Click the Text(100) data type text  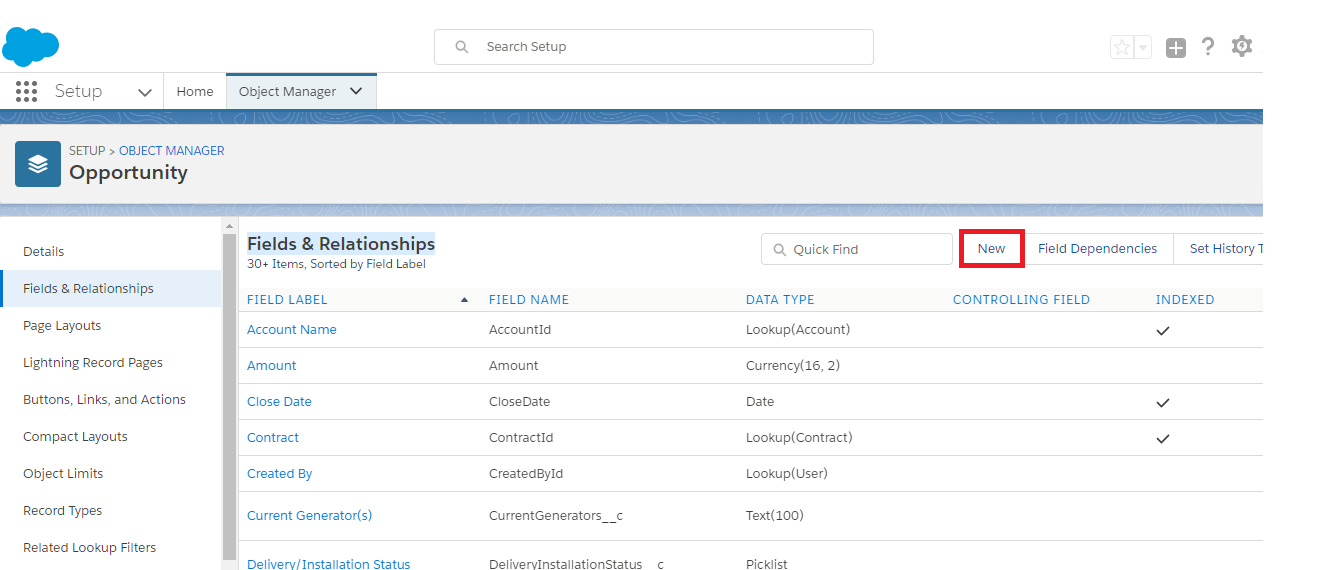click(775, 516)
